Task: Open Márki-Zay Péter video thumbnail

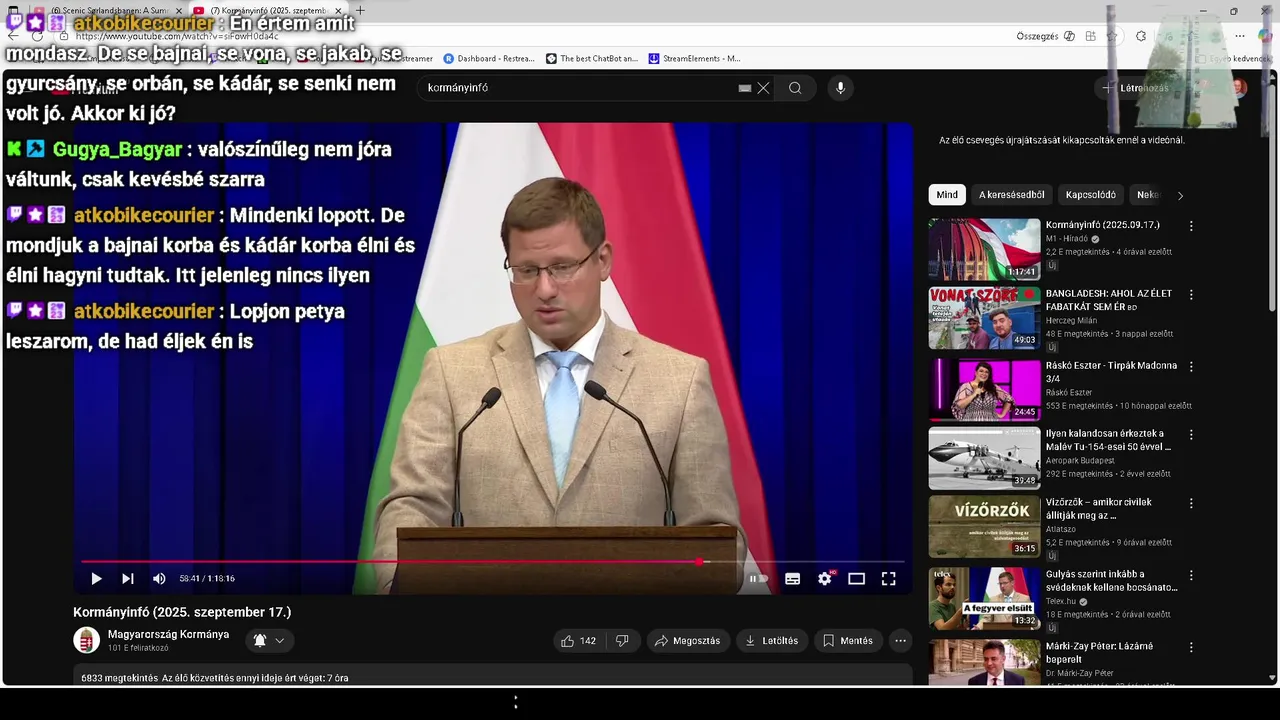Action: [x=984, y=662]
